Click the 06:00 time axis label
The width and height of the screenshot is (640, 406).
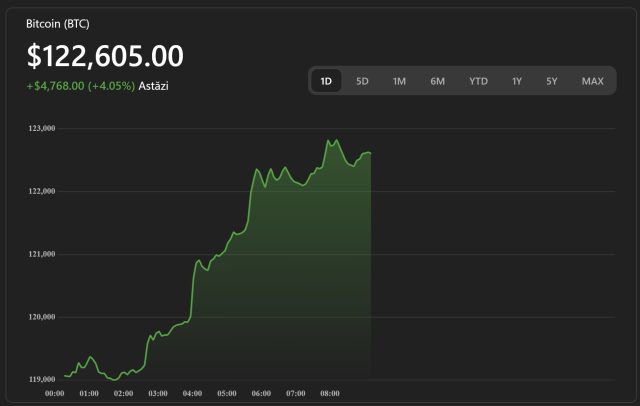click(x=261, y=393)
